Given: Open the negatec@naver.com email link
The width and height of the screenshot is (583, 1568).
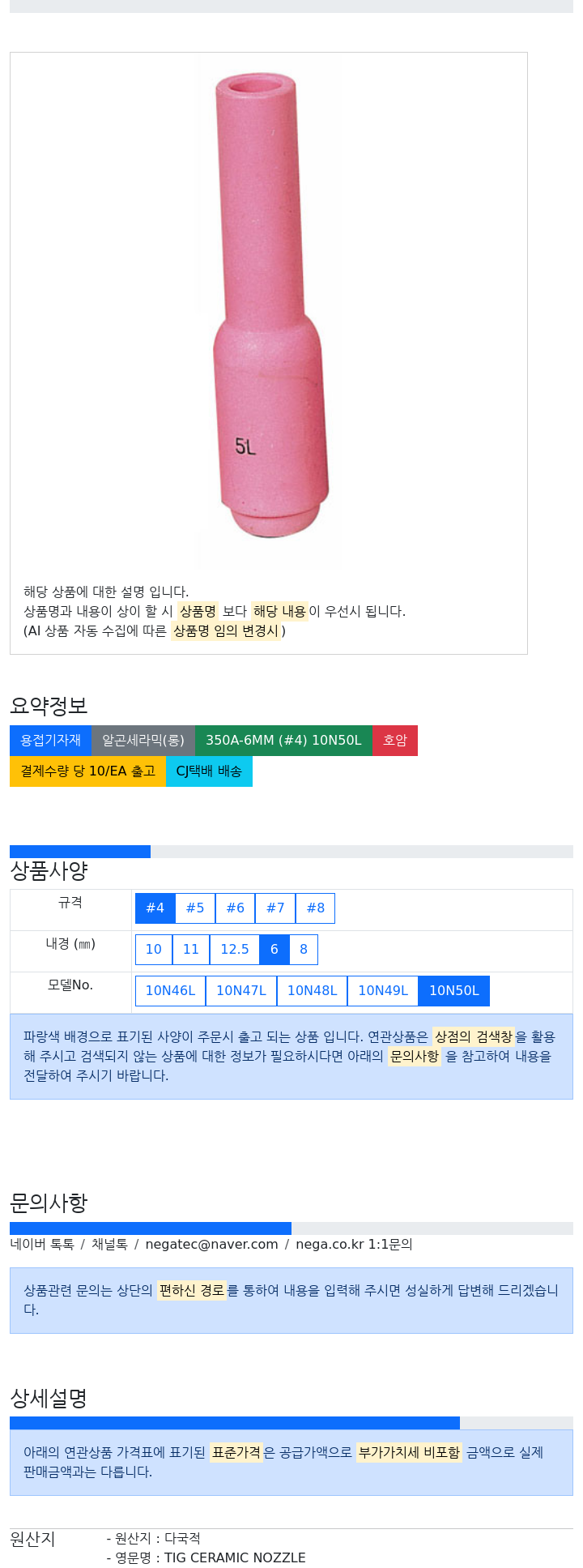Looking at the screenshot, I should tap(211, 1244).
